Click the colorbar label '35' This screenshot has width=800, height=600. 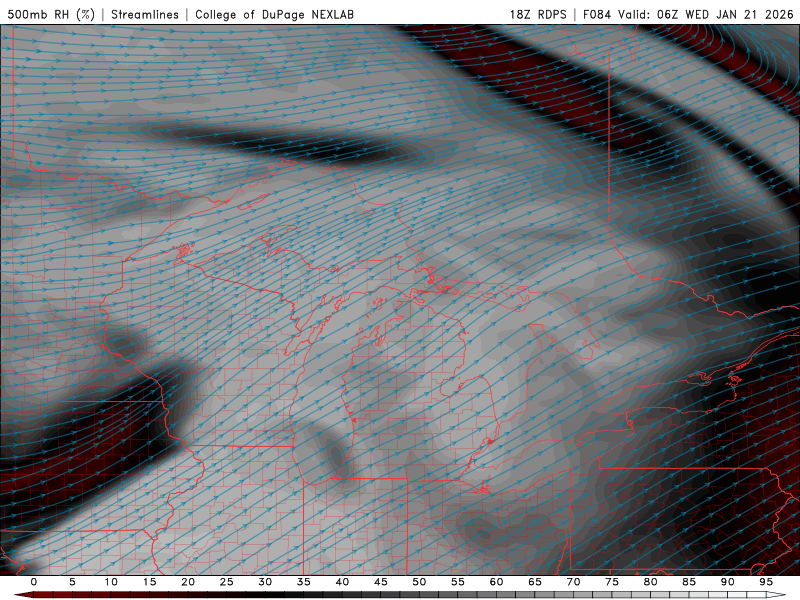click(x=304, y=582)
